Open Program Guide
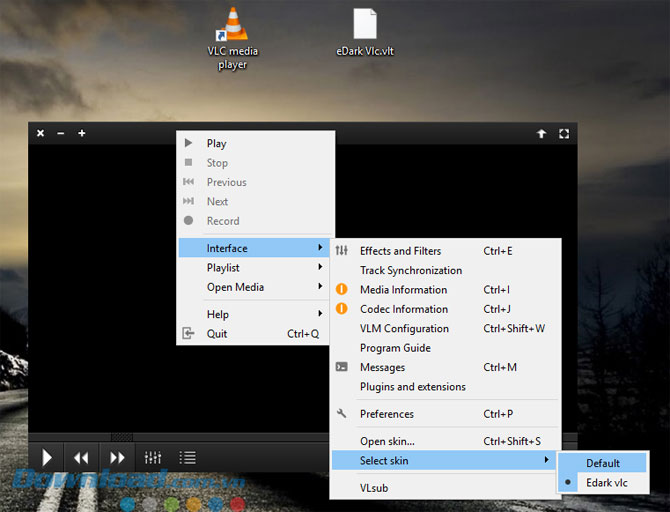This screenshot has height=512, width=670. coord(445,347)
